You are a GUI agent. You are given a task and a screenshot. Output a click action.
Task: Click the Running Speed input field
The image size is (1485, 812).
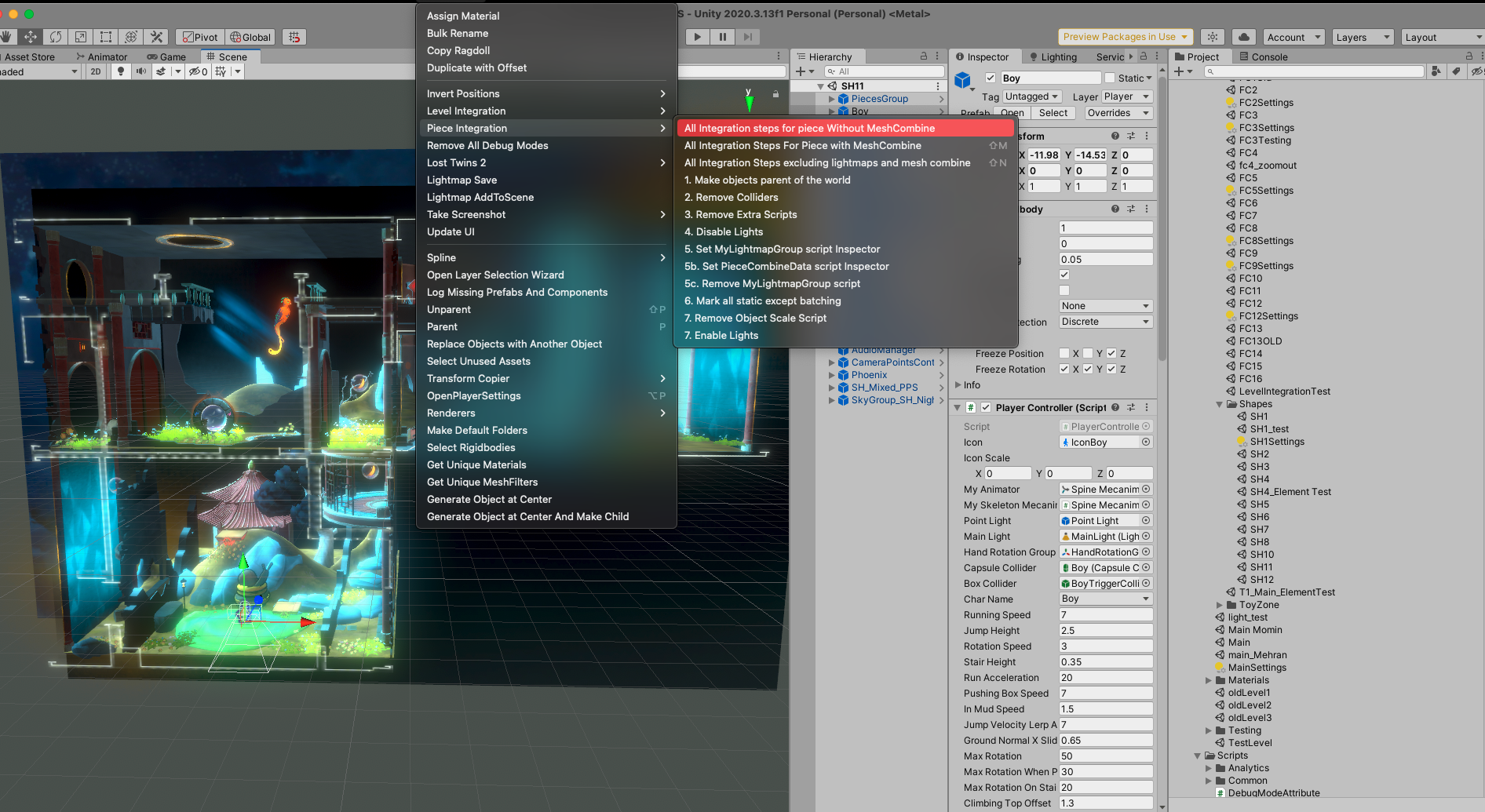1106,614
